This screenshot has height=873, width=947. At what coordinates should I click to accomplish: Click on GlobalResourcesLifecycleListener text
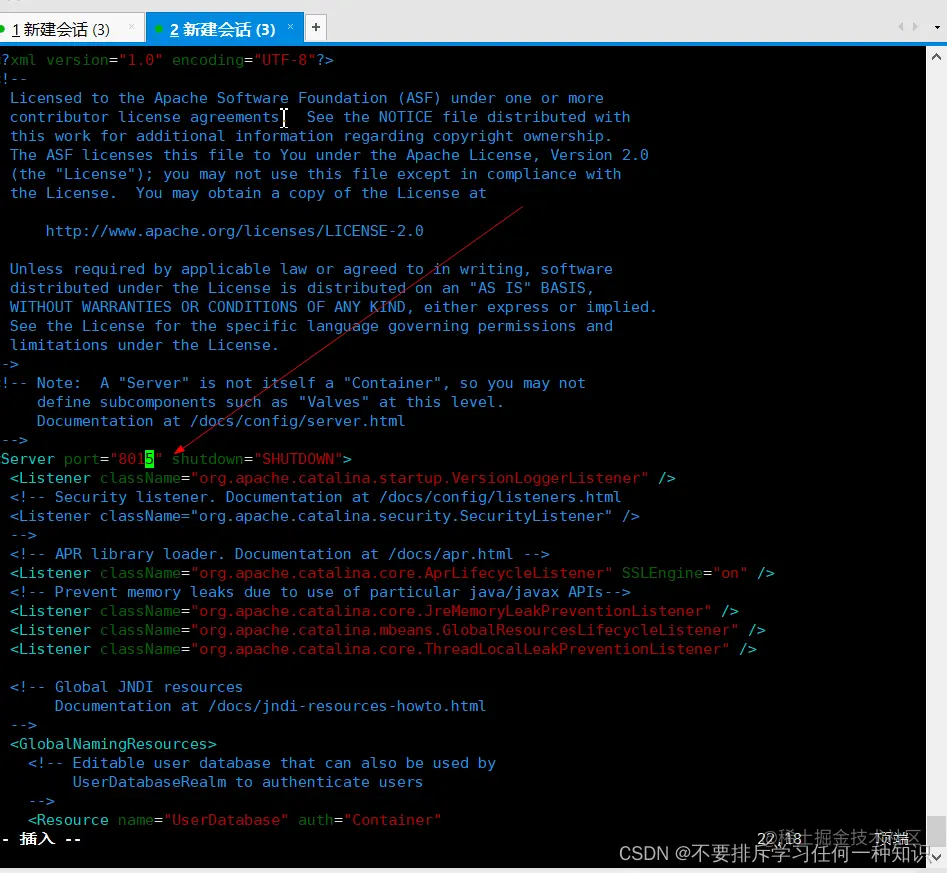[586, 630]
